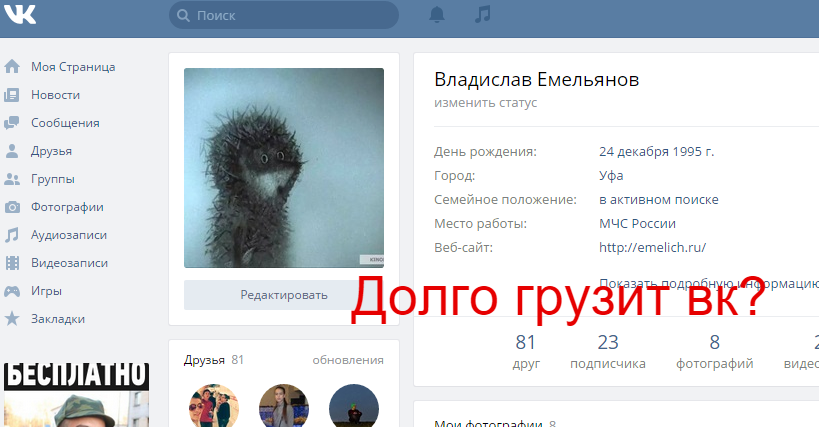Open Видеозаписи in sidebar
Screen dimensions: 819x427
(69, 263)
